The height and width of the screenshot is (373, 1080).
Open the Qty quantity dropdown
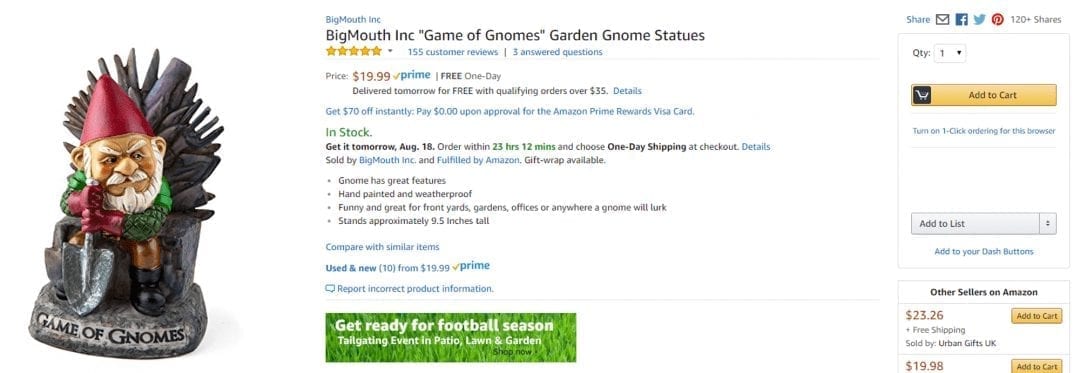tap(950, 53)
